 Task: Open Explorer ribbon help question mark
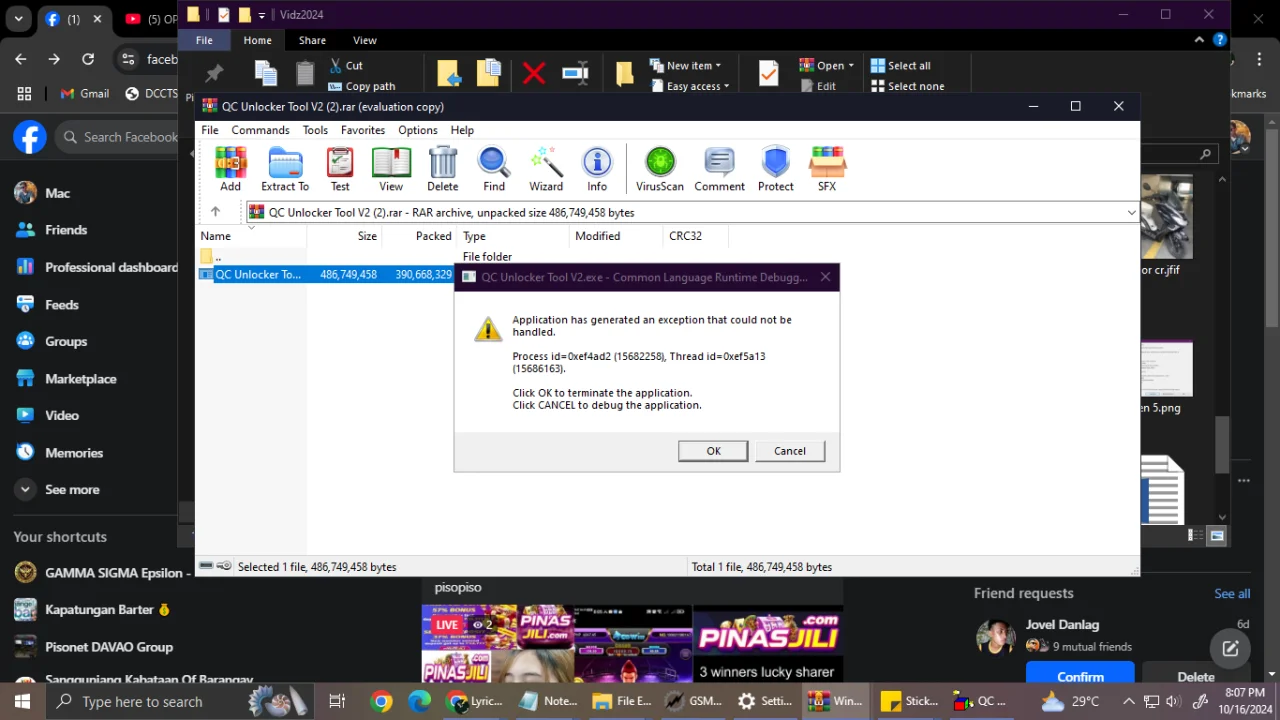coord(1219,40)
